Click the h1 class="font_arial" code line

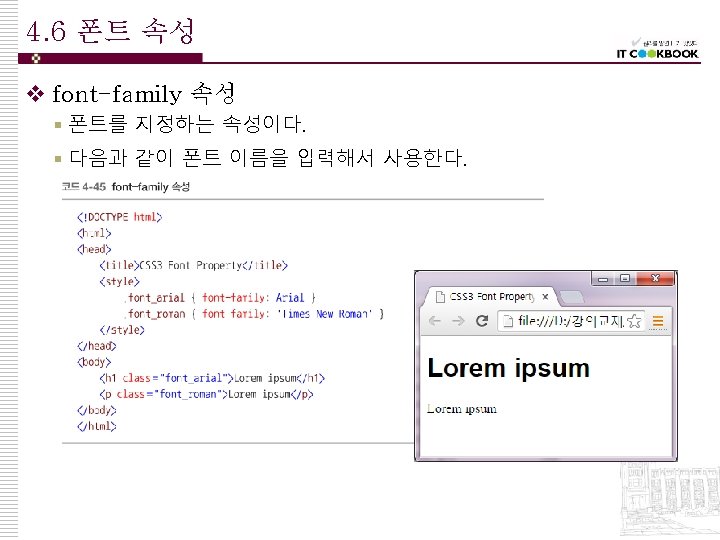pos(212,378)
